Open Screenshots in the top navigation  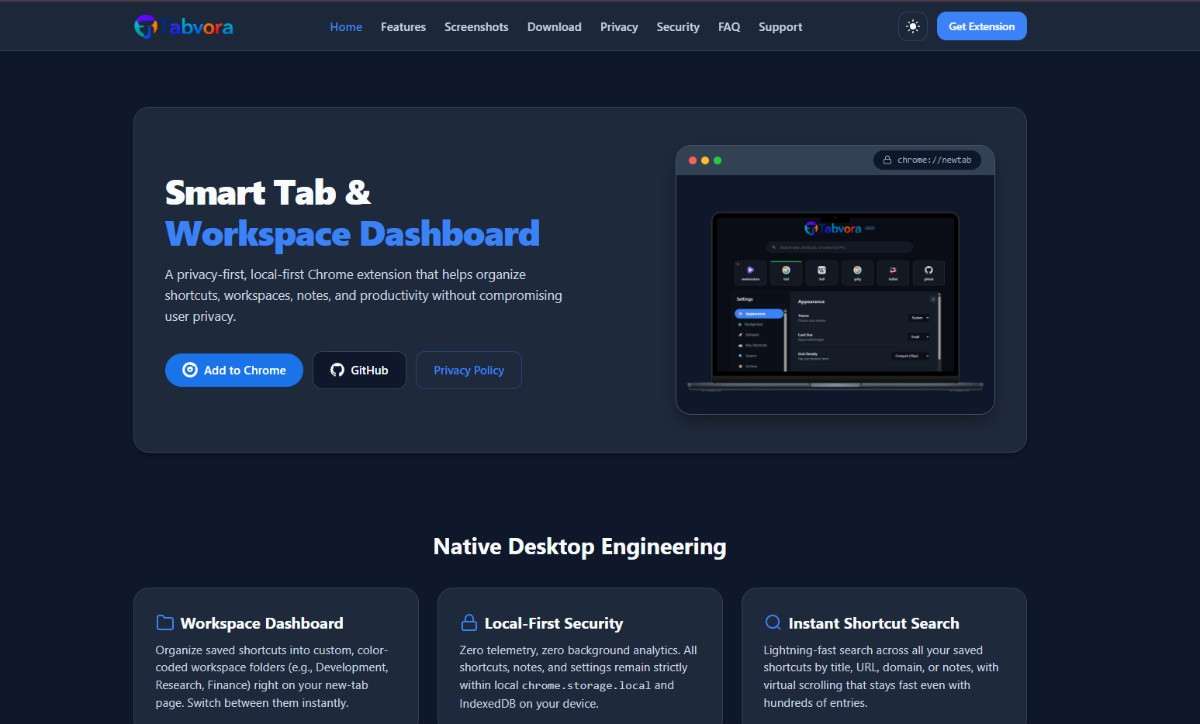click(x=476, y=27)
